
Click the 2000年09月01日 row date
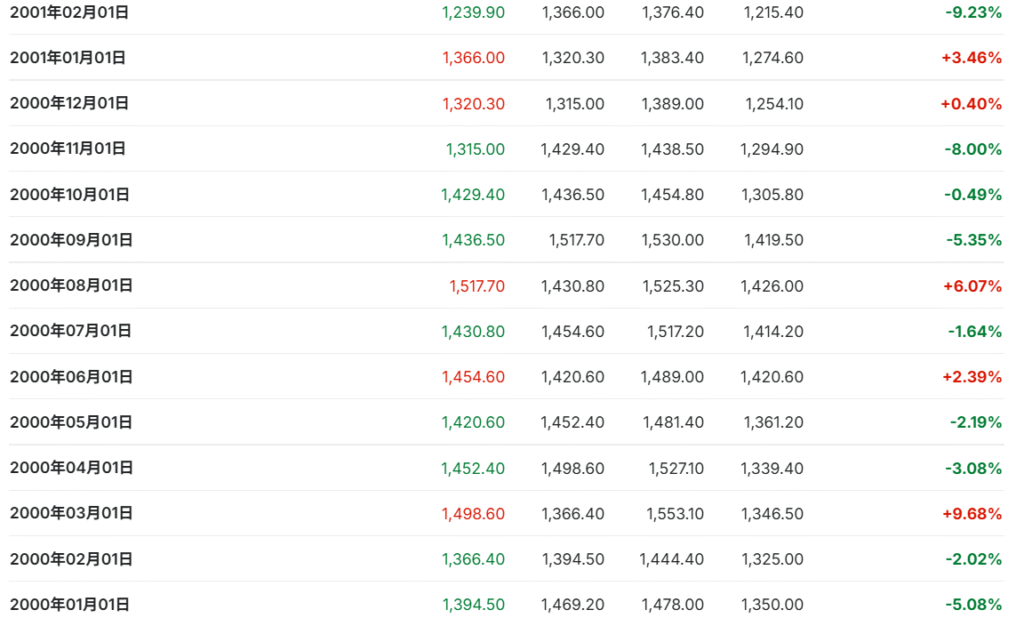click(70, 240)
